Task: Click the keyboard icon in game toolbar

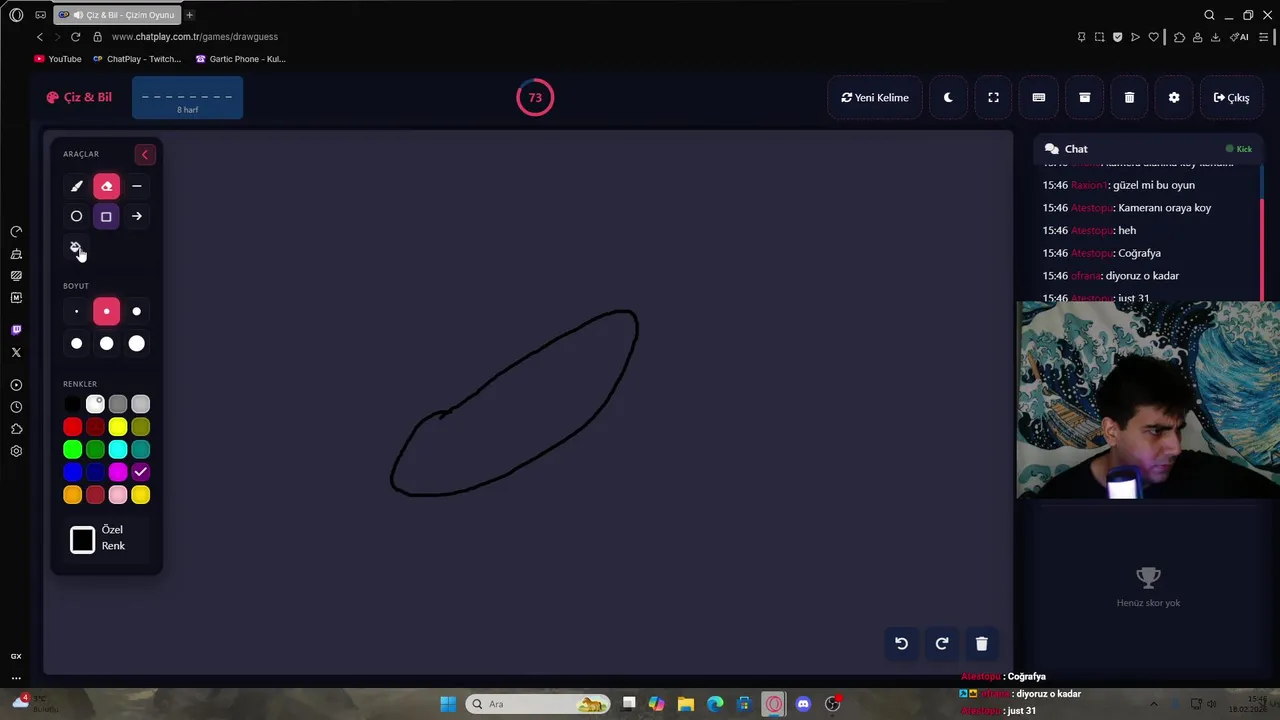Action: (1039, 98)
